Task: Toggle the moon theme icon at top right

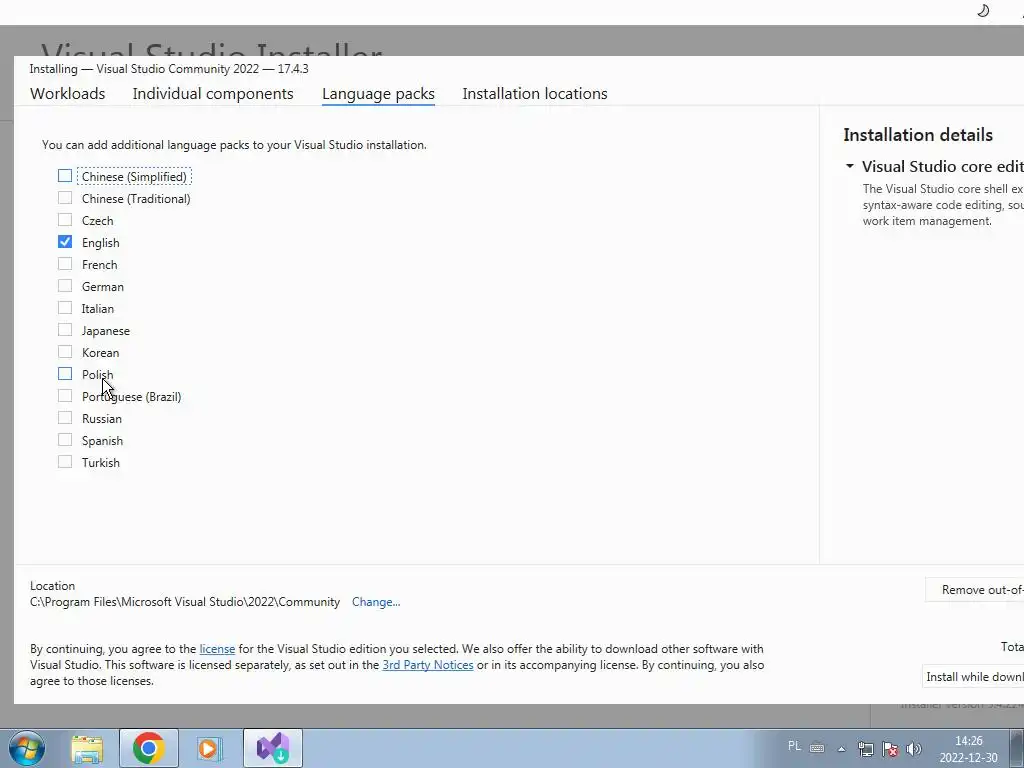Action: [983, 10]
